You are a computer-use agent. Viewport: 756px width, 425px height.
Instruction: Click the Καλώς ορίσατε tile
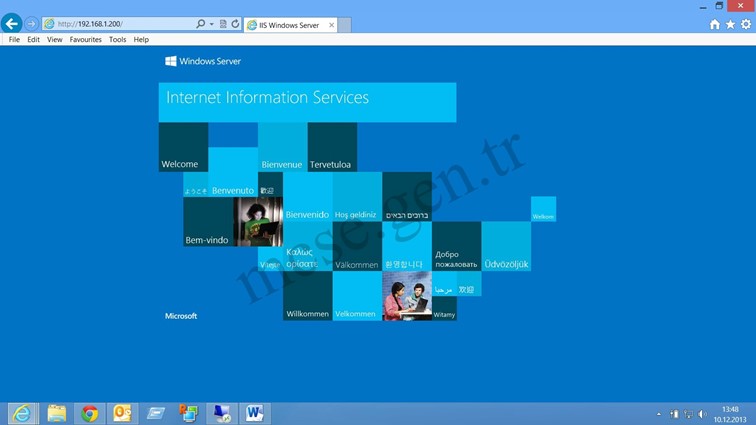point(308,247)
